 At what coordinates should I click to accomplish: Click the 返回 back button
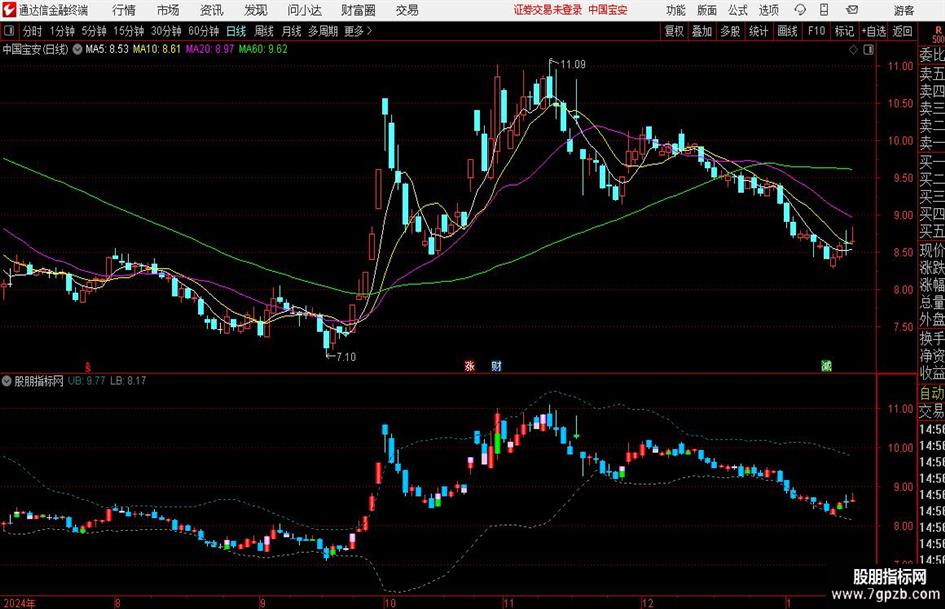coord(902,31)
